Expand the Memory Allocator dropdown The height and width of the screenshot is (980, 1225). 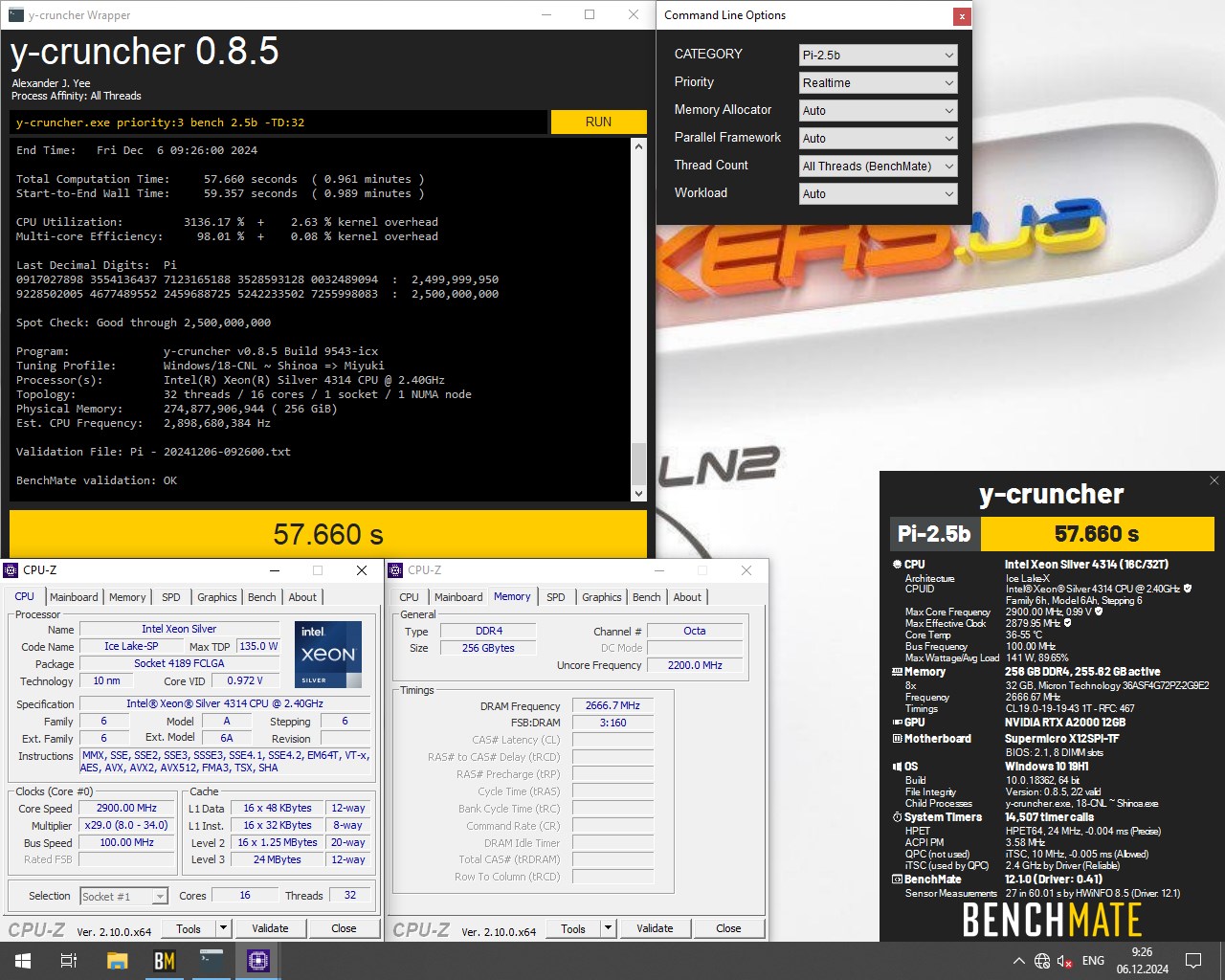878,111
